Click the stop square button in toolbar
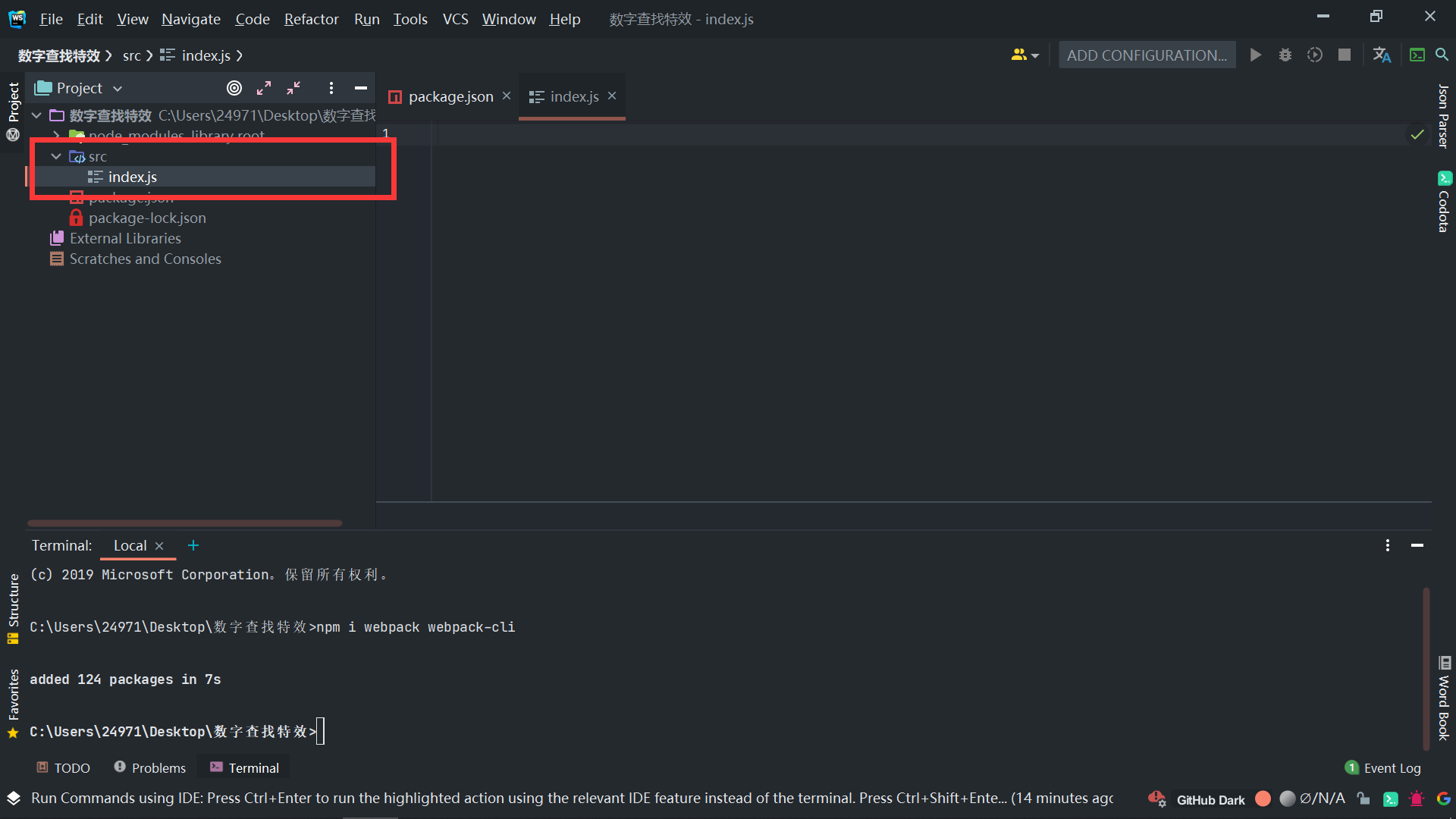 1345,55
